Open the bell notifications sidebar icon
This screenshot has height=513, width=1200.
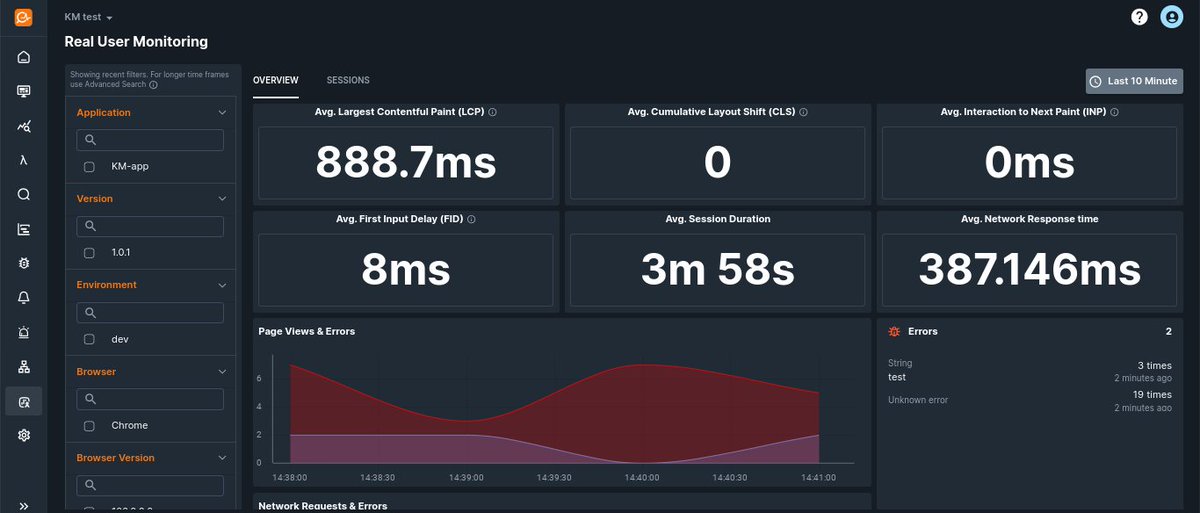24,298
